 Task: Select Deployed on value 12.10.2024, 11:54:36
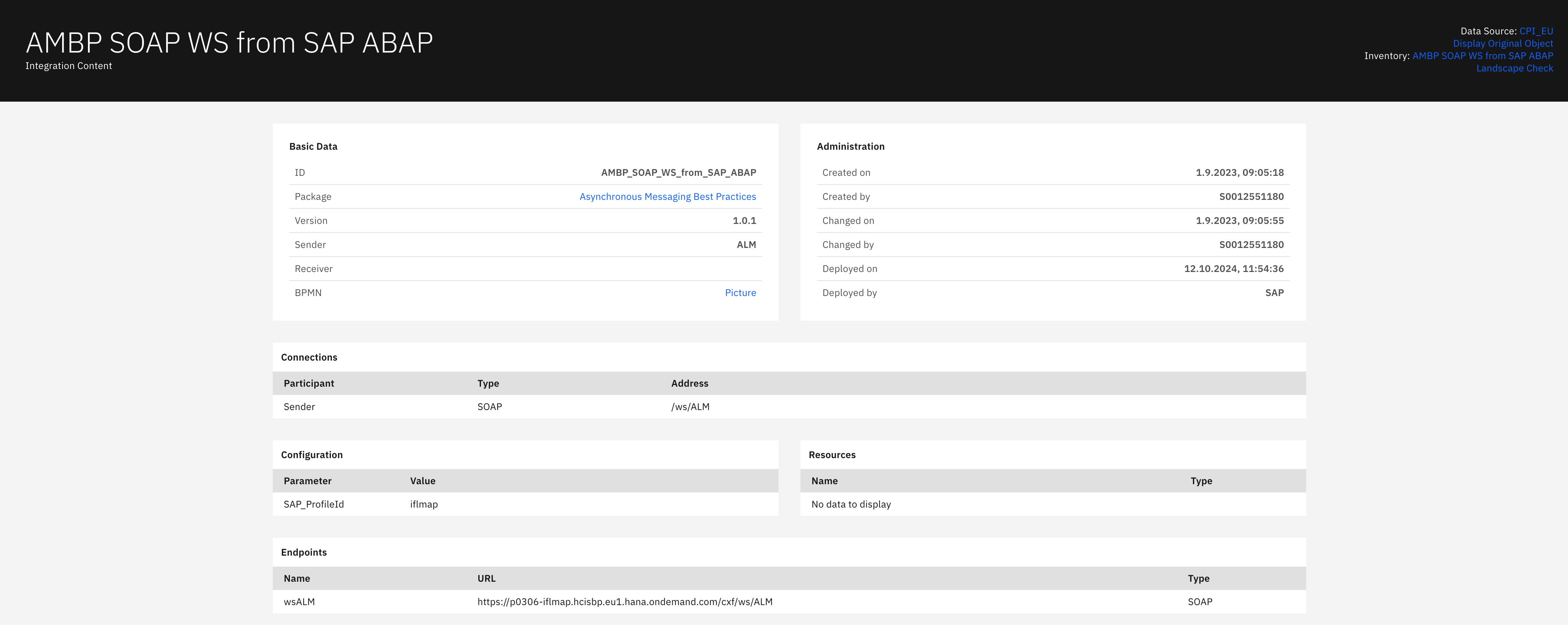click(1234, 269)
